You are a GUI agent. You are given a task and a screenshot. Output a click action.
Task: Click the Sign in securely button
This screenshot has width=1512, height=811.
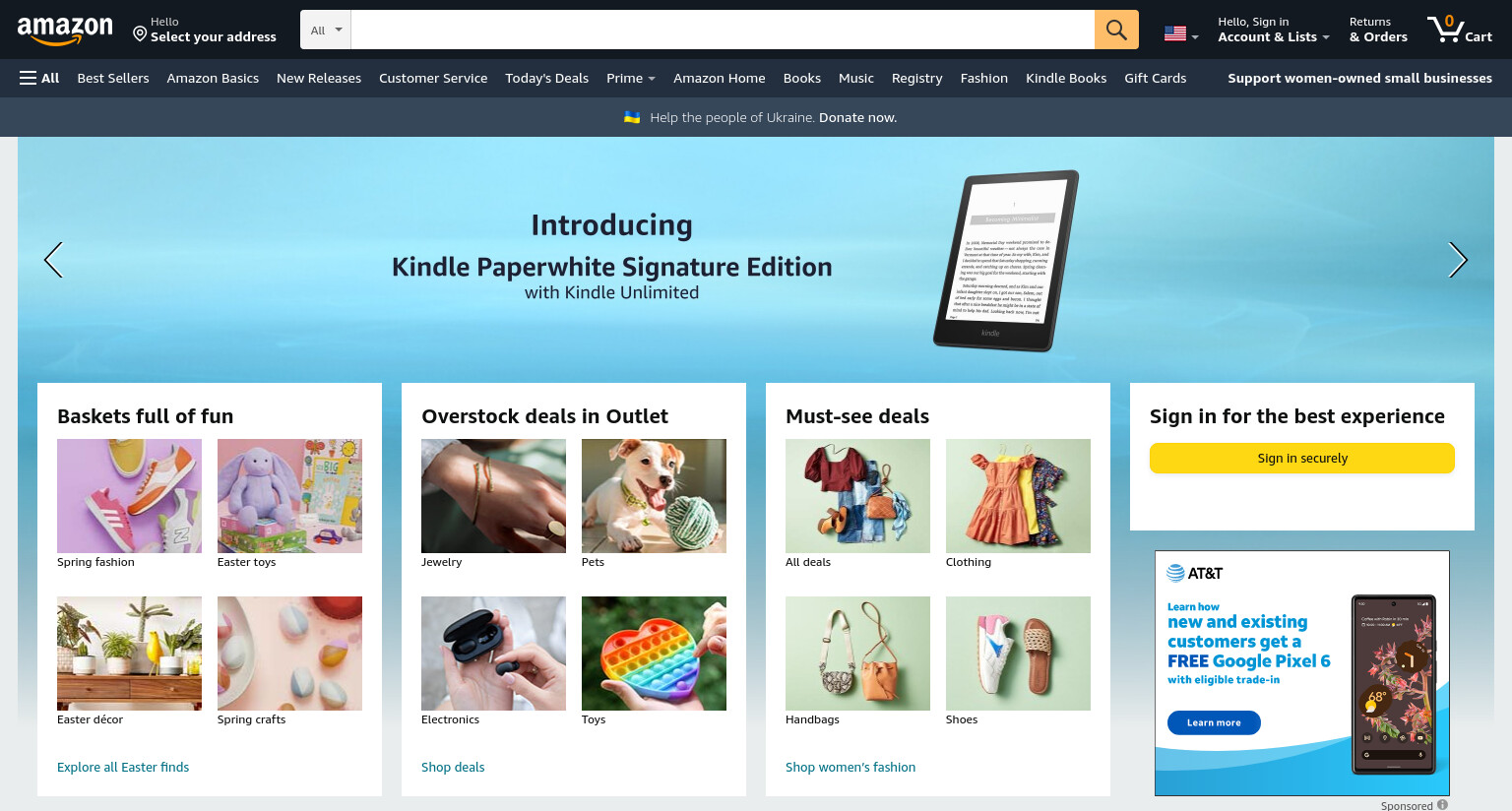pyautogui.click(x=1302, y=458)
